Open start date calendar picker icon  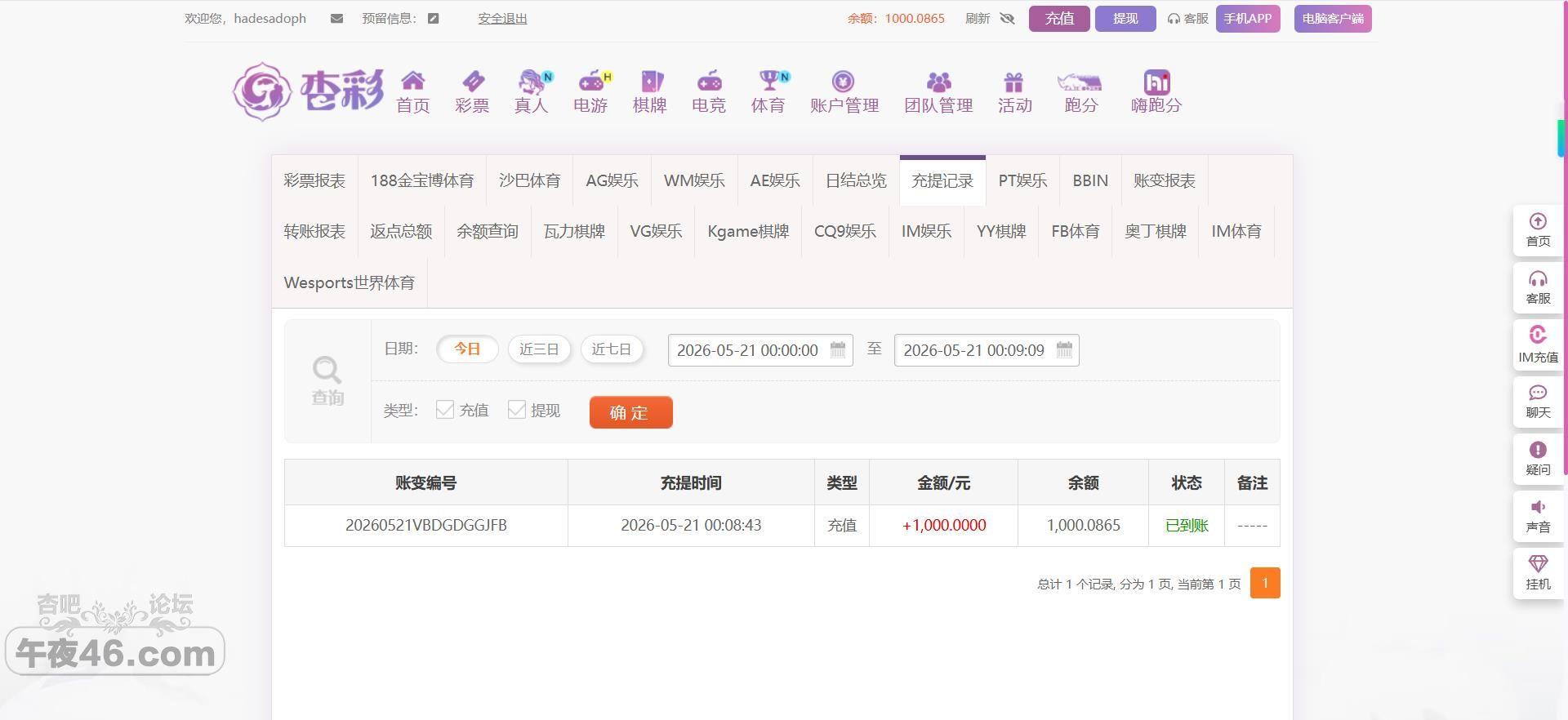point(838,349)
